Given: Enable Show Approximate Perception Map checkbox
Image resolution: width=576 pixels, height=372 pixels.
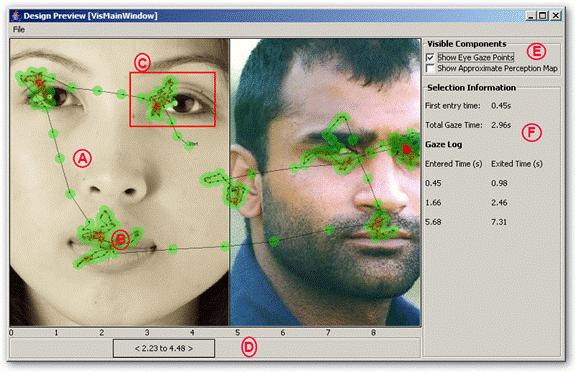Looking at the screenshot, I should click(x=430, y=68).
